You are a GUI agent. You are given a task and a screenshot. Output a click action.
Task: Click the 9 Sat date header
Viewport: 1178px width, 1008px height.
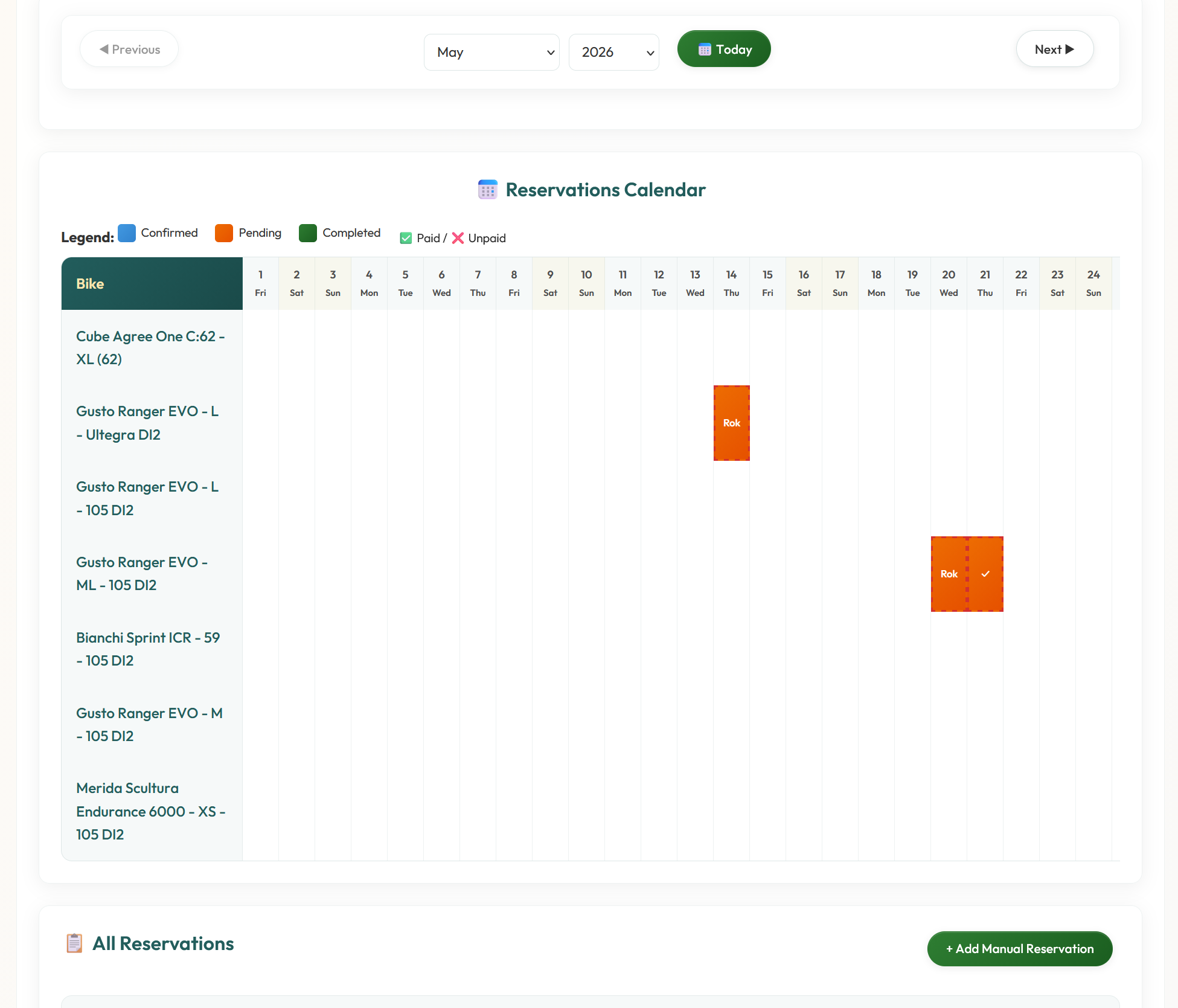(x=551, y=284)
